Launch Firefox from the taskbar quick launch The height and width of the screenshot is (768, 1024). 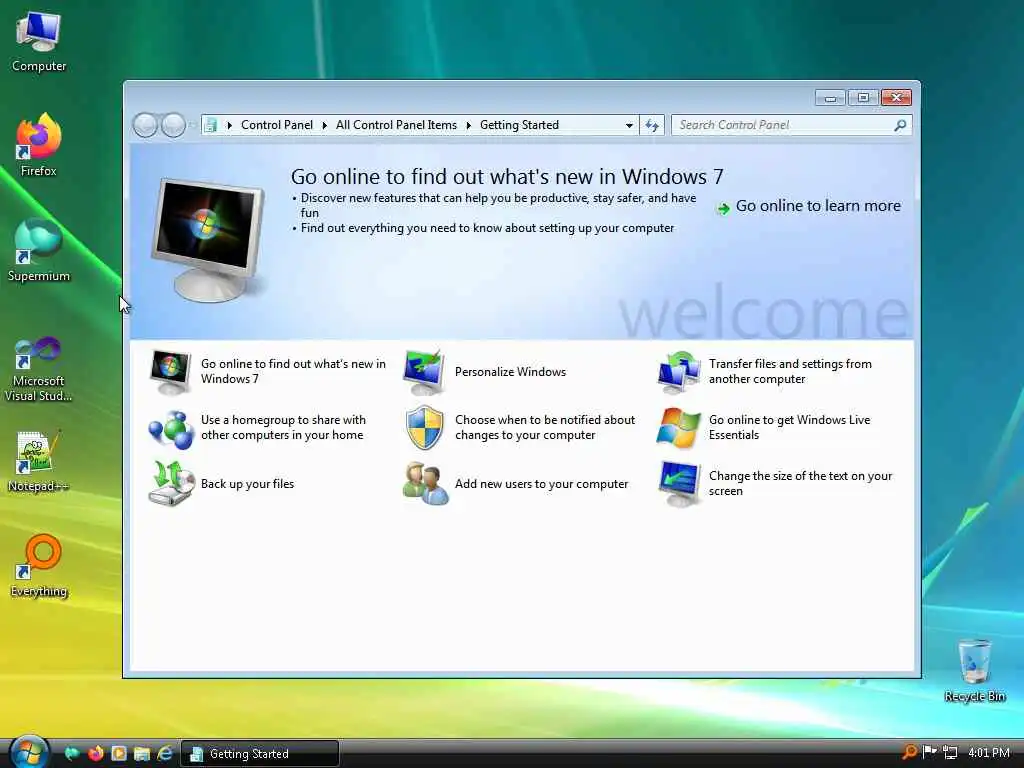[x=95, y=753]
